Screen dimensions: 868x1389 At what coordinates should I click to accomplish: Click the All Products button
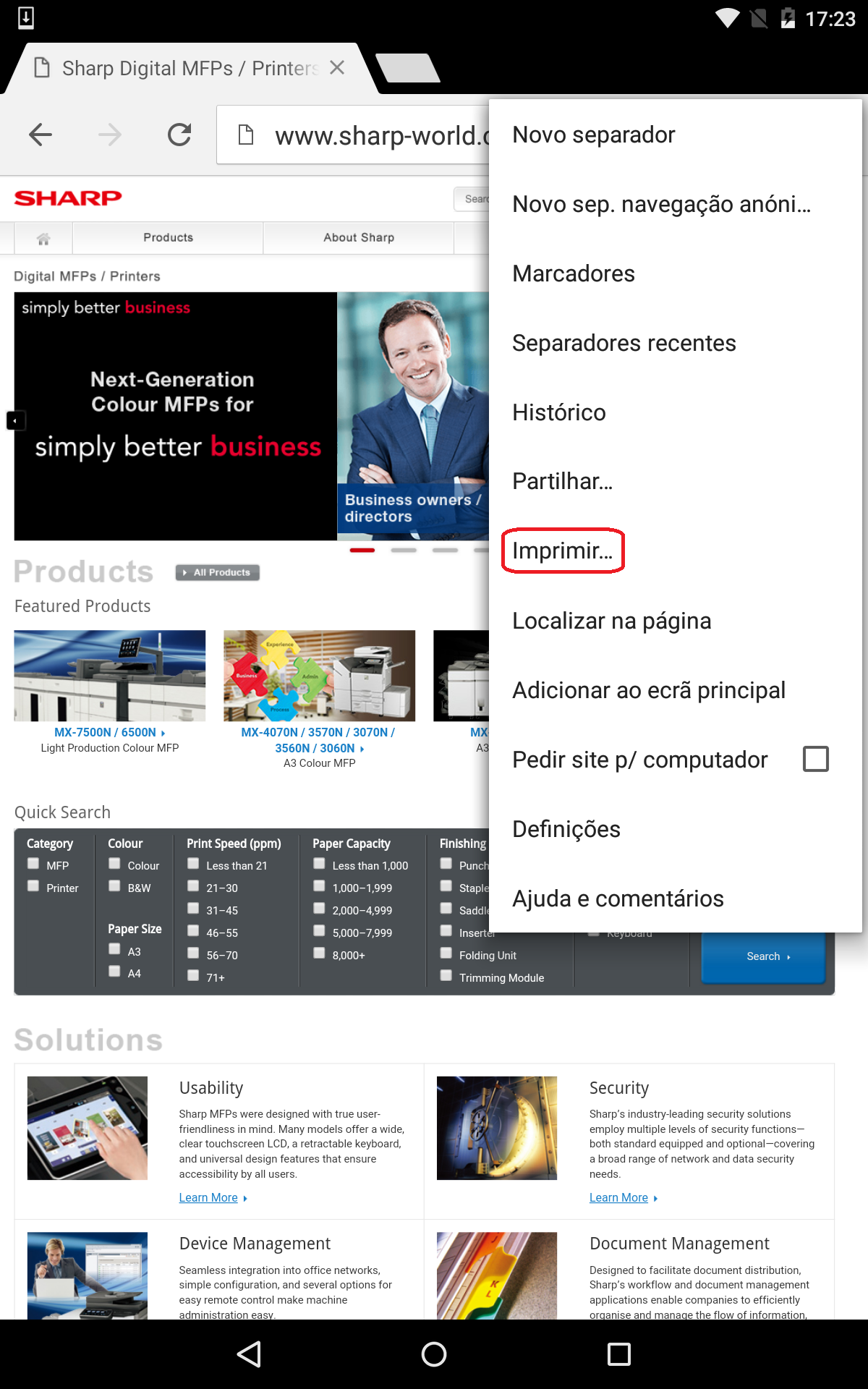coord(218,572)
